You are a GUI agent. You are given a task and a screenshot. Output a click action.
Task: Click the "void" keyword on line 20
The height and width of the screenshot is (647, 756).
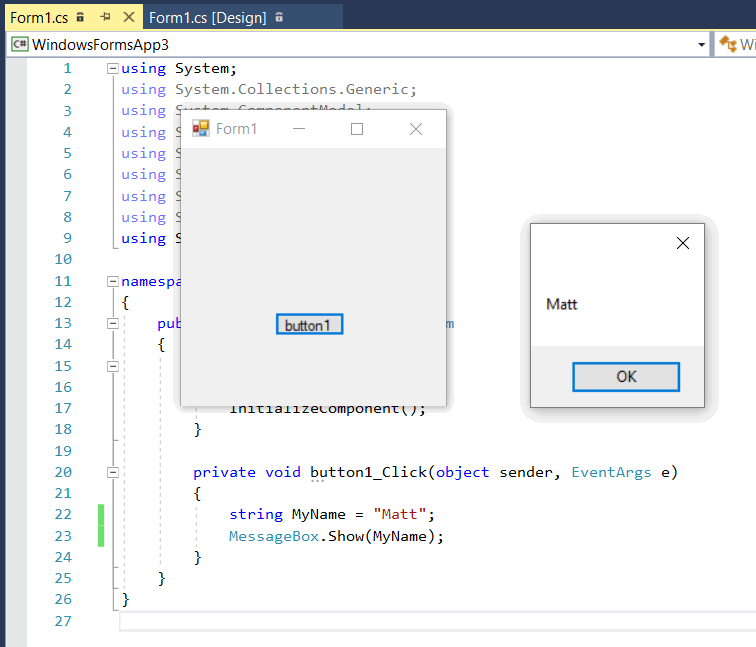tap(283, 472)
